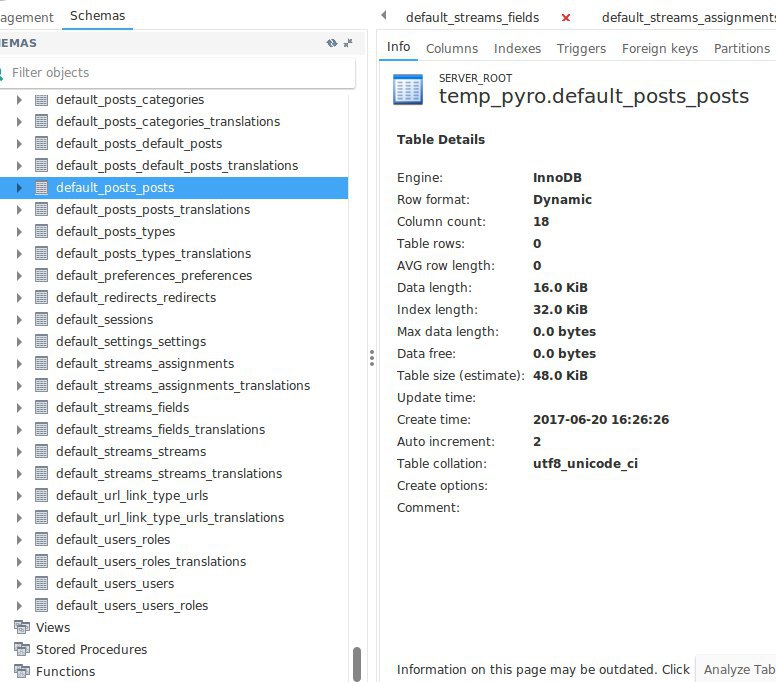Expand the default_streams_streams table
This screenshot has width=776, height=682.
[19, 452]
